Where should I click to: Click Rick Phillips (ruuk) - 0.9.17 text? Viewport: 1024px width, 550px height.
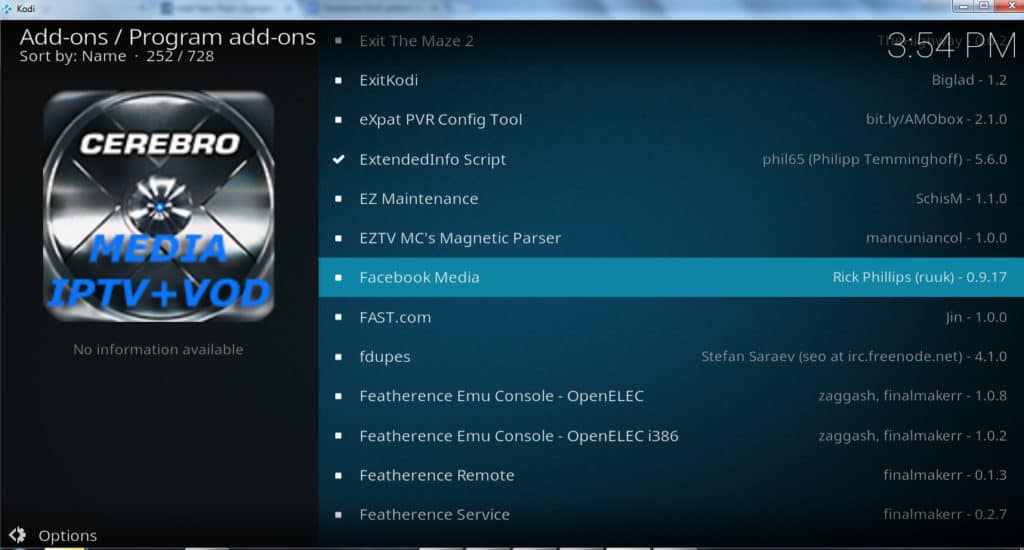pos(920,277)
